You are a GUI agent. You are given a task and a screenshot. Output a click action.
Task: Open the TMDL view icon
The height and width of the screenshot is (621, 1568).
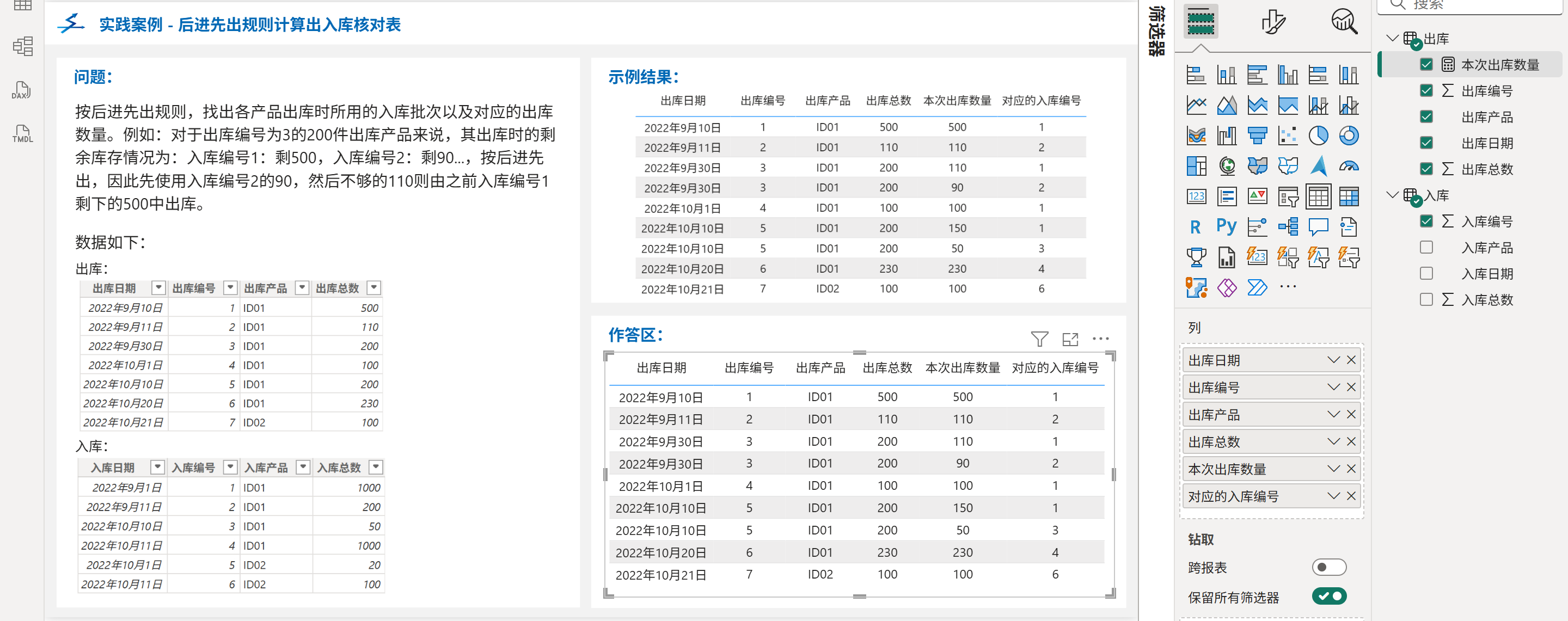coord(22,134)
